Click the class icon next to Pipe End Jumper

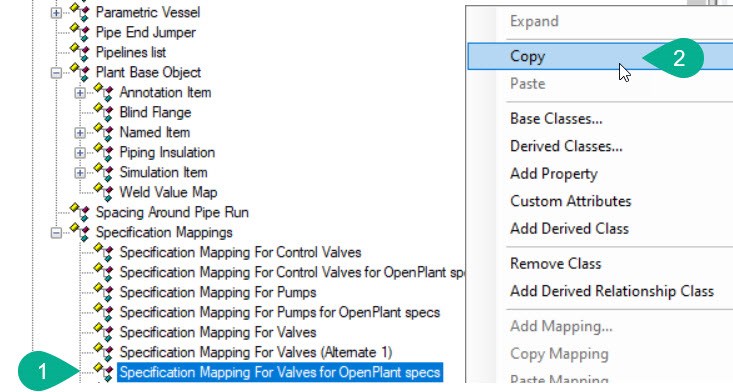point(80,32)
